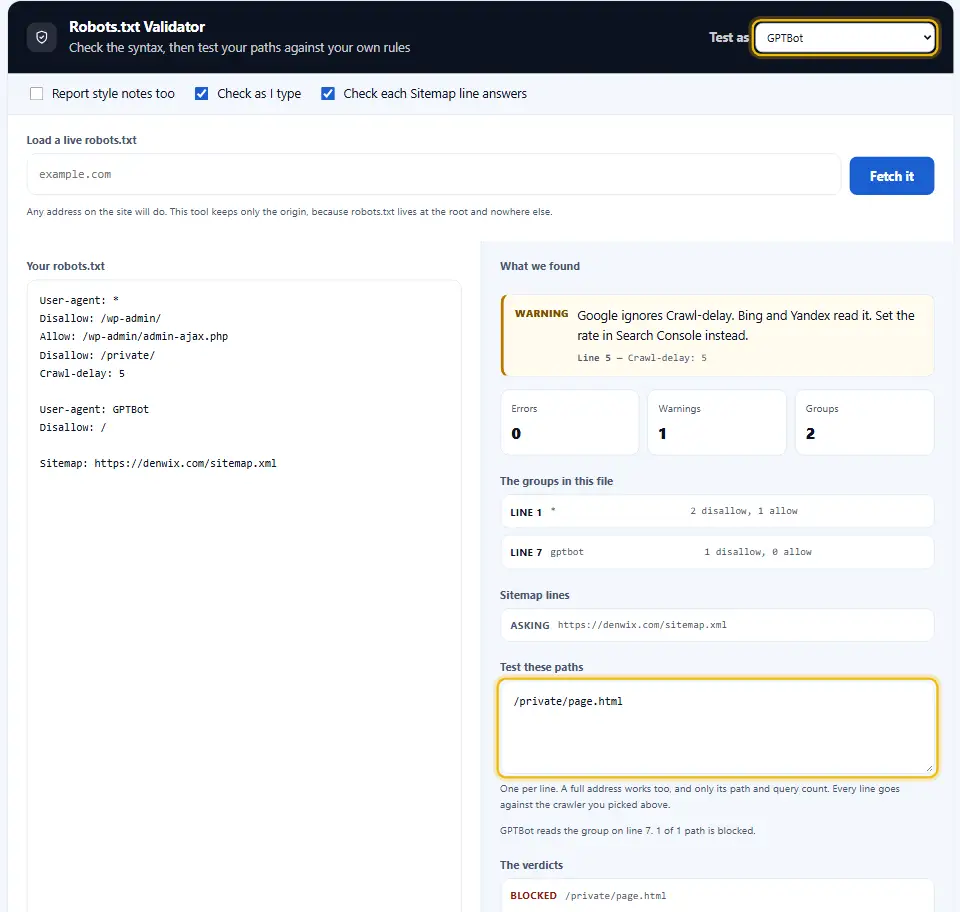Screen dimensions: 960x912
Task: Focus the example.com address input field
Action: [x=433, y=174]
